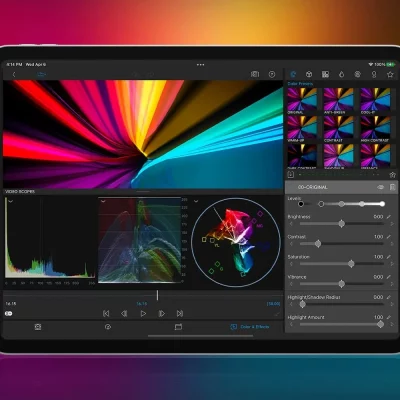The height and width of the screenshot is (400, 400).
Task: Open the star favorites tab in top bar
Action: 390,74
